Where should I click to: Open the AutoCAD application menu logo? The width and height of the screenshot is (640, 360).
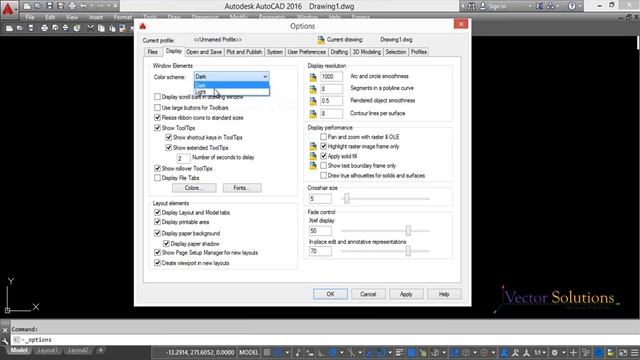click(8, 9)
